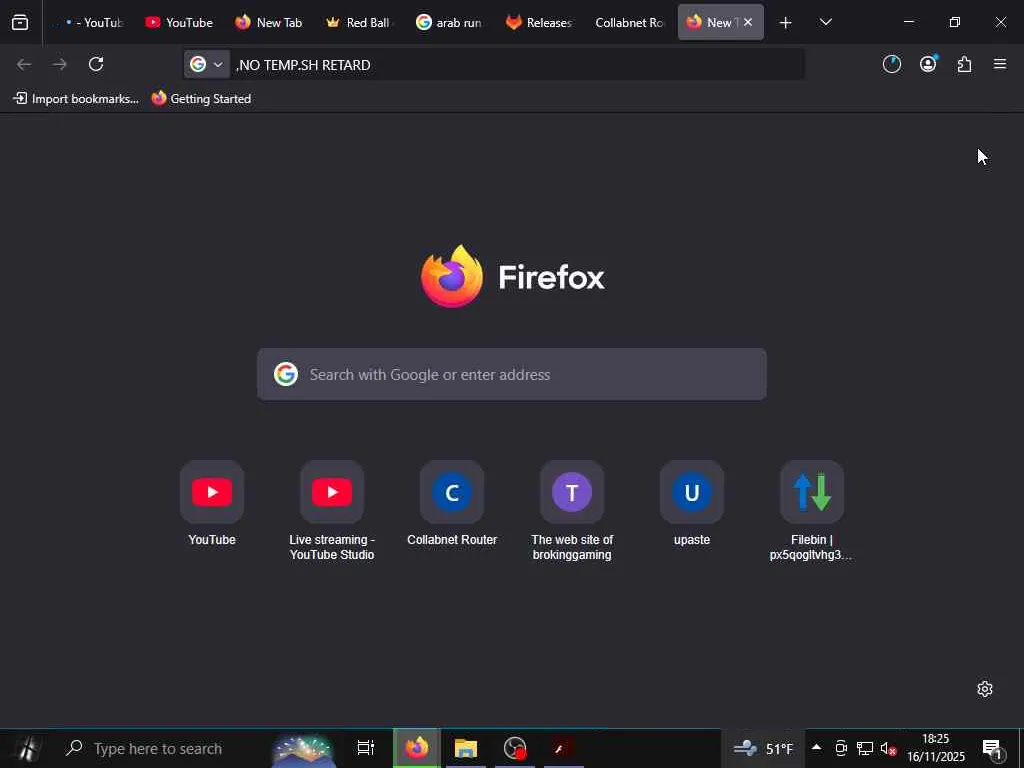Click the address bar text field
The width and height of the screenshot is (1024, 768).
(x=516, y=65)
